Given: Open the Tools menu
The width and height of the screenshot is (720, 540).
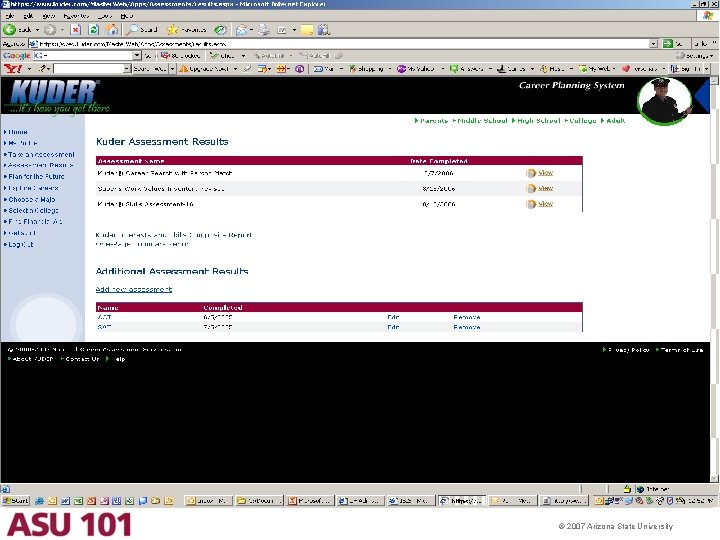Looking at the screenshot, I should coord(105,16).
